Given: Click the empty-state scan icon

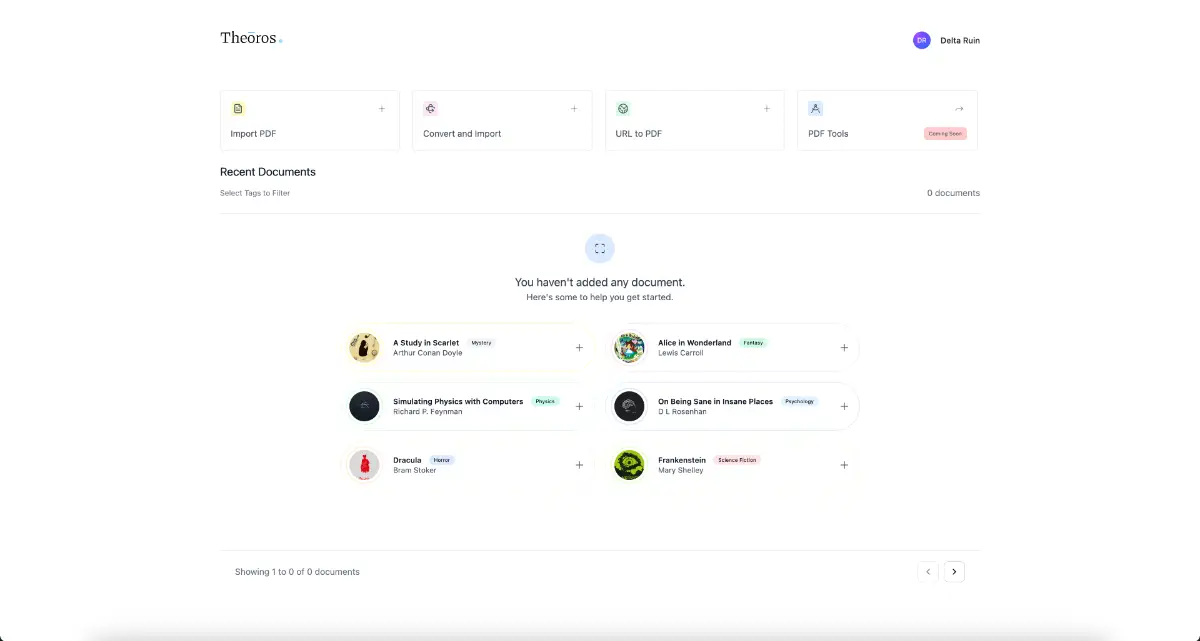Looking at the screenshot, I should (600, 248).
